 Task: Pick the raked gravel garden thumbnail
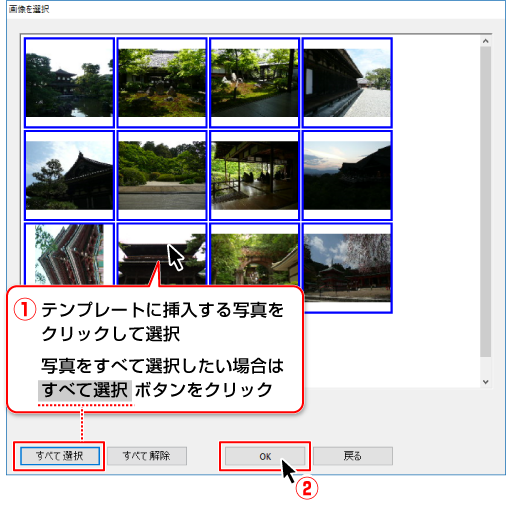tap(162, 175)
